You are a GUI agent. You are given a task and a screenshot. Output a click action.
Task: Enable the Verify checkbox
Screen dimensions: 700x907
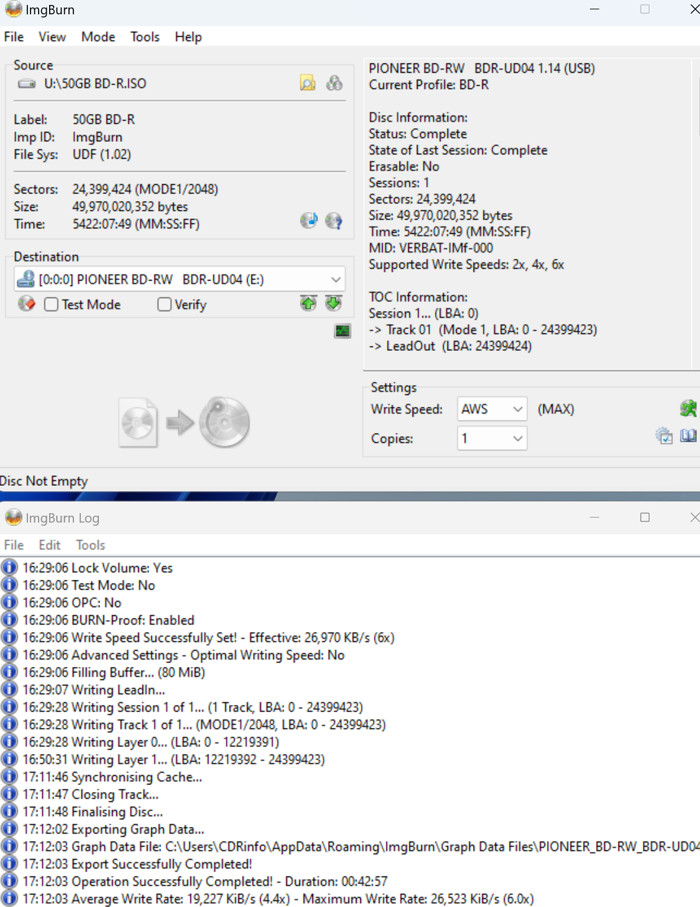[x=164, y=304]
